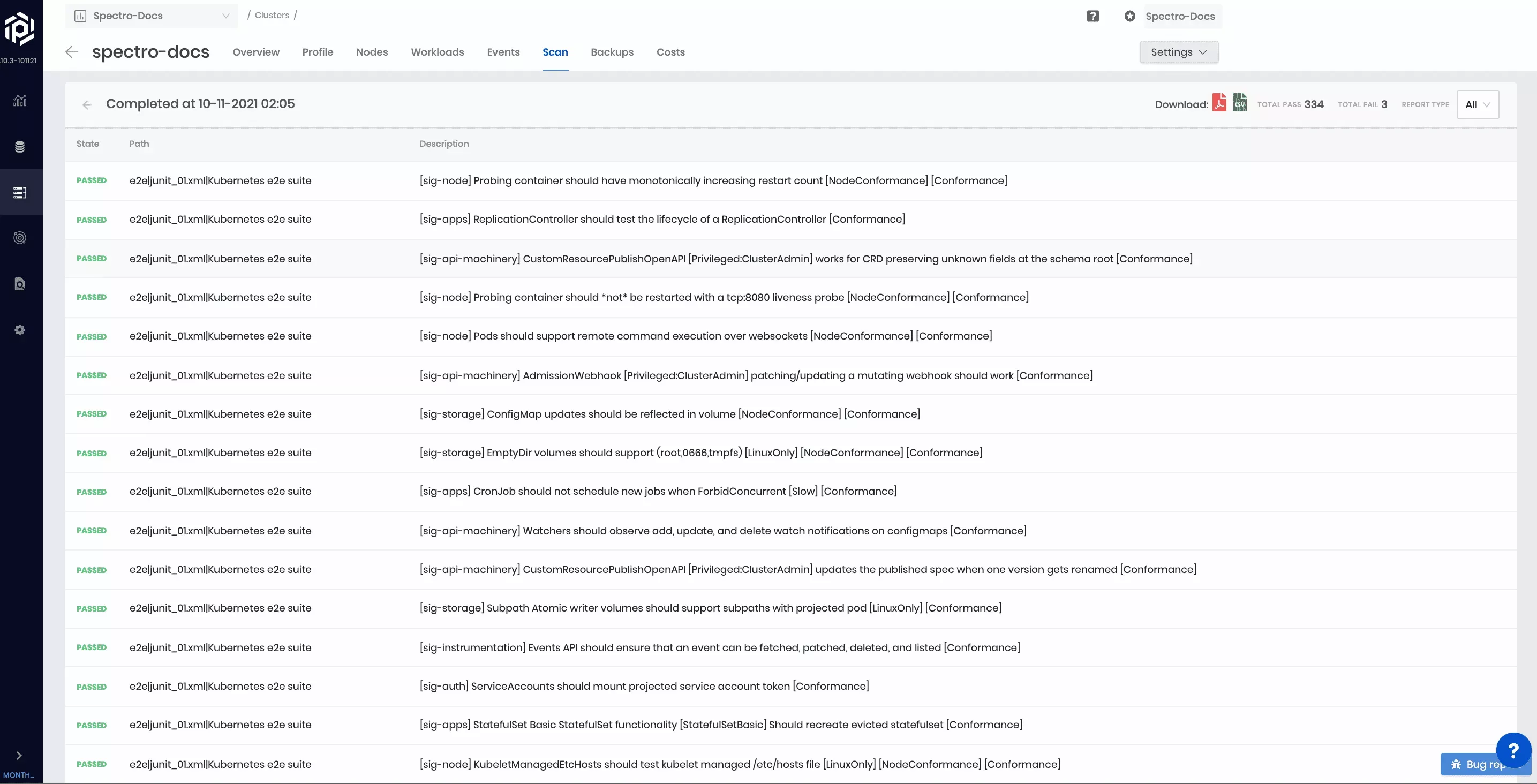The height and width of the screenshot is (784, 1537).
Task: Open the audit logs magnifier document icon
Action: 20,284
